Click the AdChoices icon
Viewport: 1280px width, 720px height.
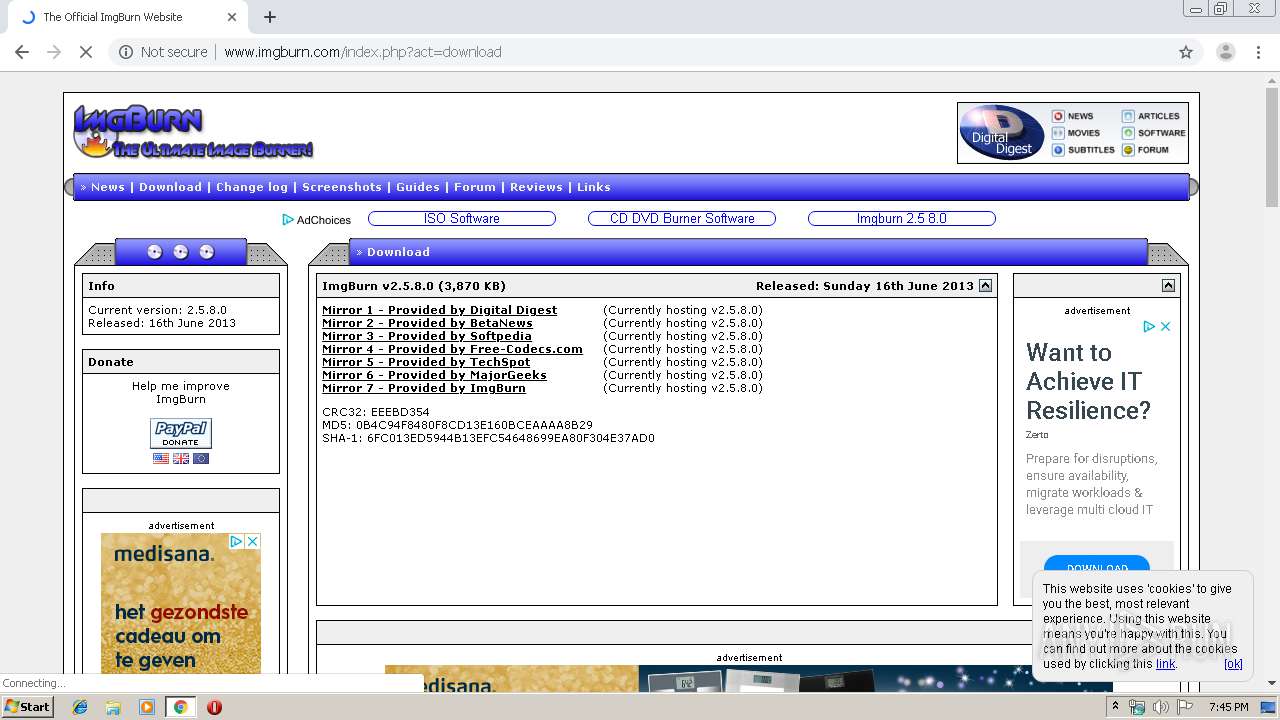[x=288, y=220]
